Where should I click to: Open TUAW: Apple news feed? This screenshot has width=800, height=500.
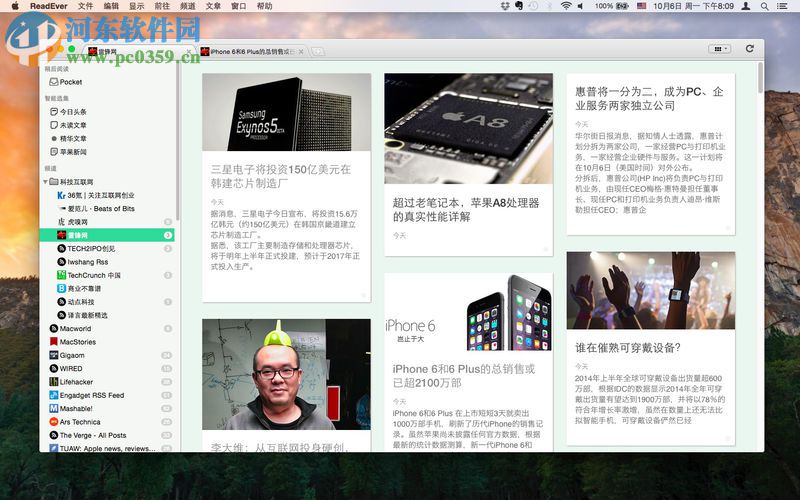coord(102,448)
